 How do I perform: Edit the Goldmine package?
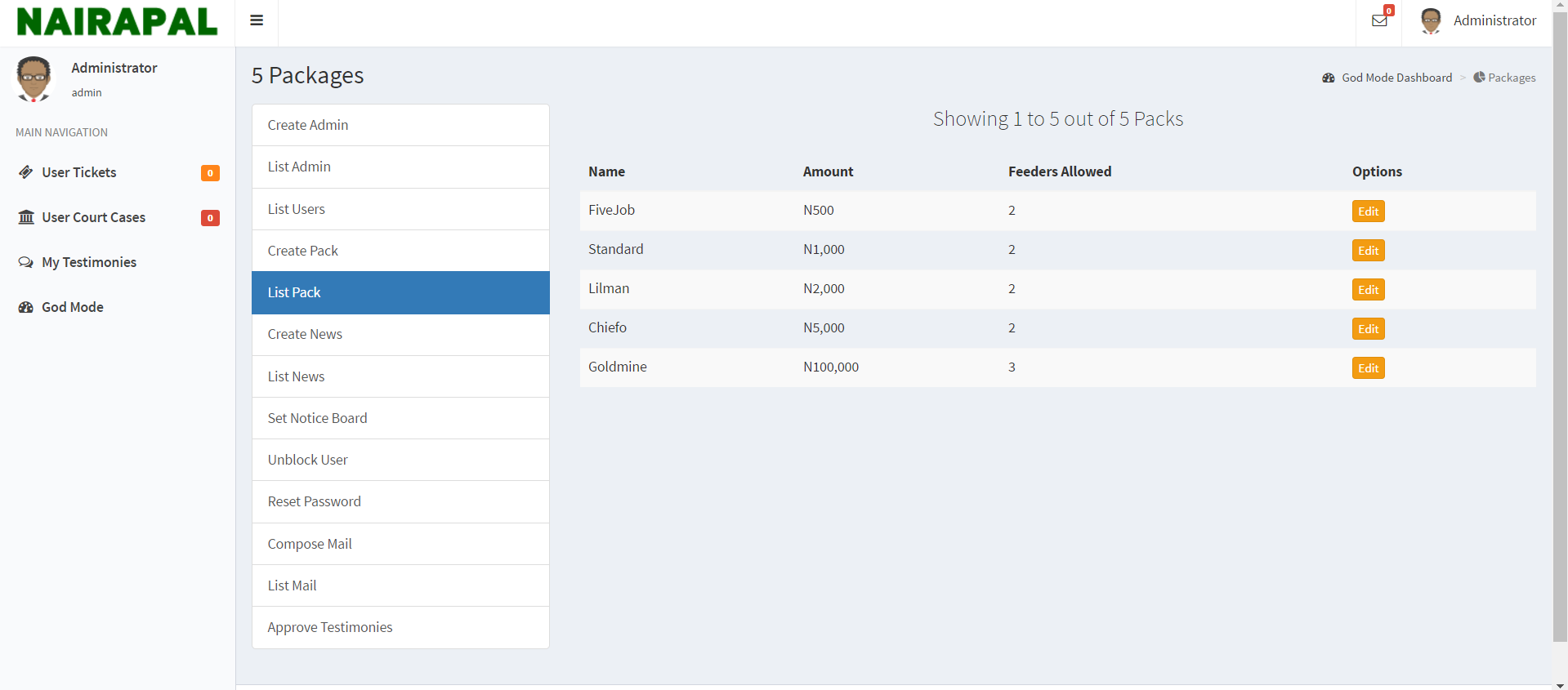tap(1368, 368)
